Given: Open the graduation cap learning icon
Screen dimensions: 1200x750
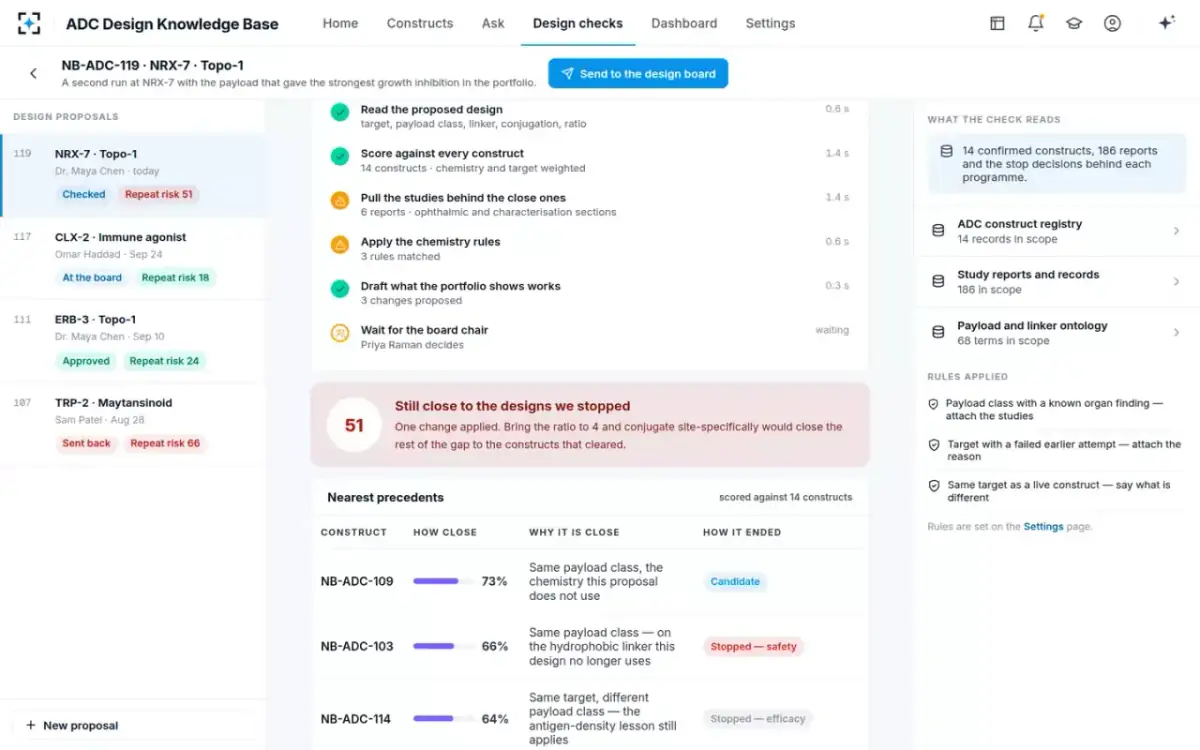Looking at the screenshot, I should (1074, 23).
